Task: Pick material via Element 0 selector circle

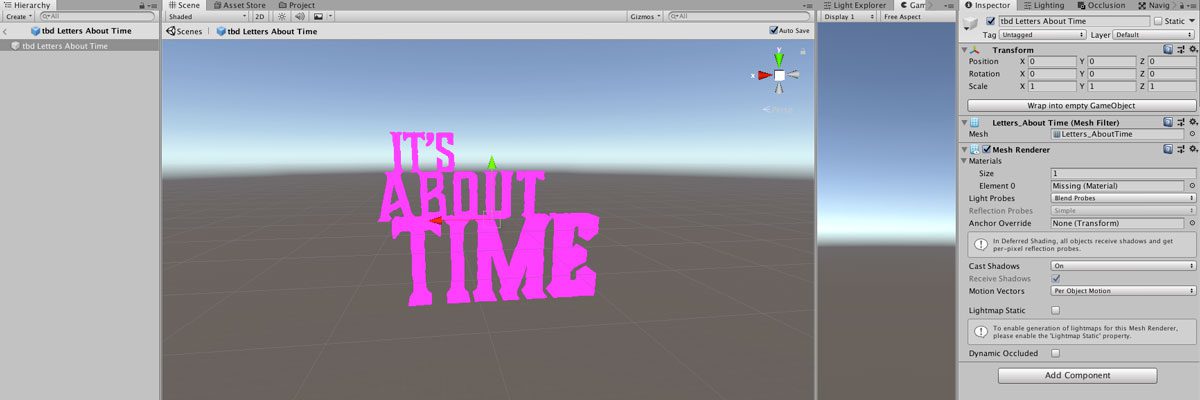Action: pos(1191,186)
